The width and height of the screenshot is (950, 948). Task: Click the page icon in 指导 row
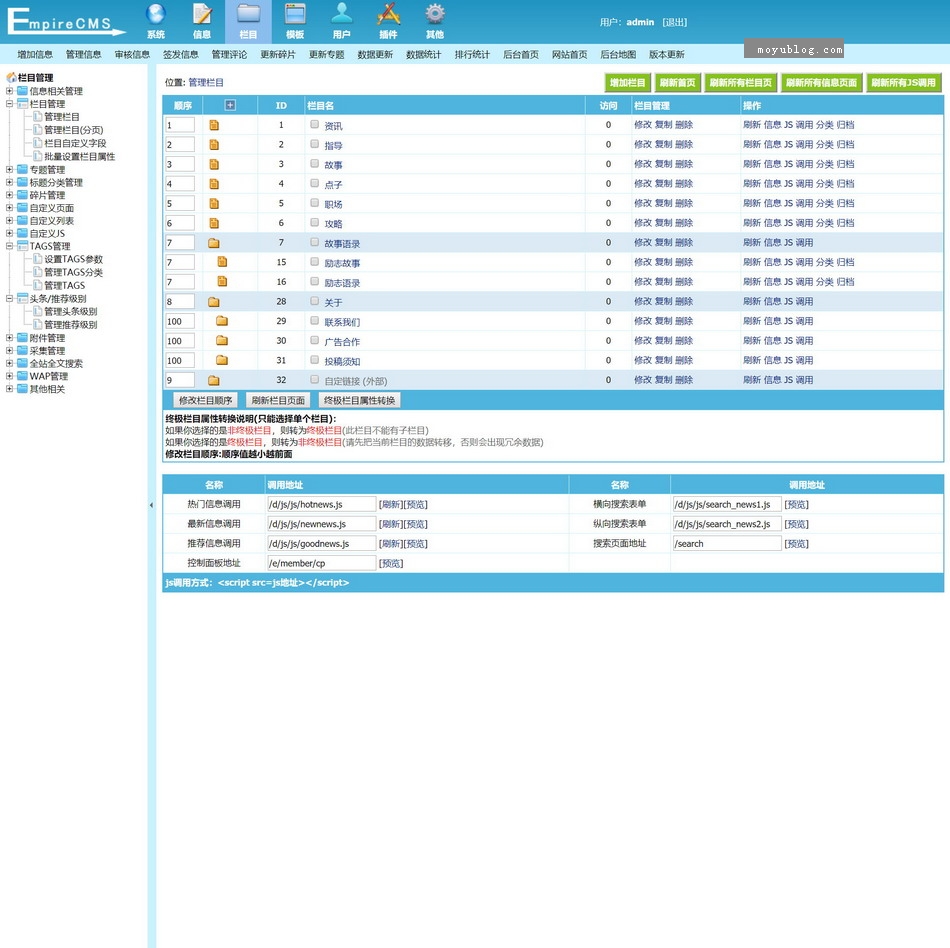(x=214, y=145)
